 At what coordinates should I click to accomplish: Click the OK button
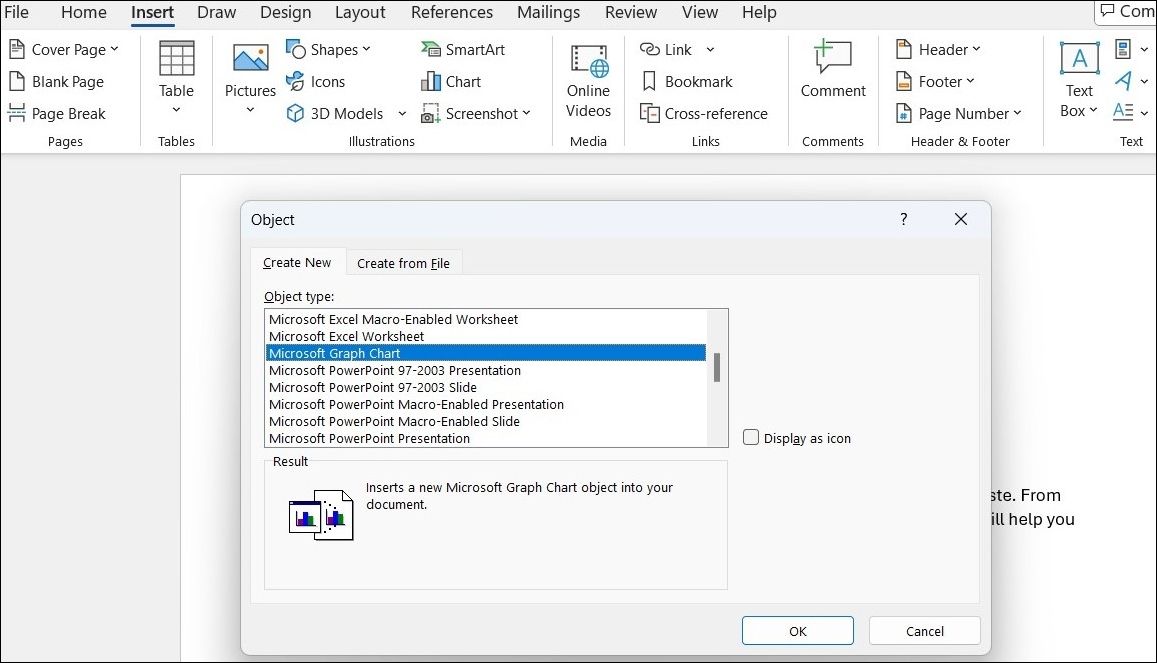(797, 630)
